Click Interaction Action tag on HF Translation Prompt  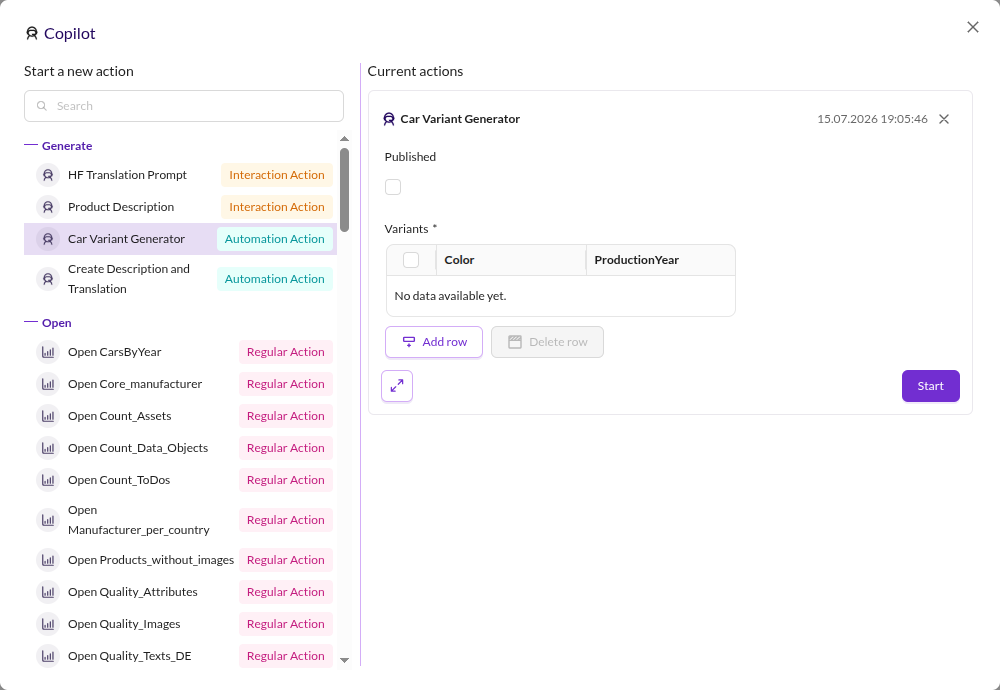(x=277, y=175)
